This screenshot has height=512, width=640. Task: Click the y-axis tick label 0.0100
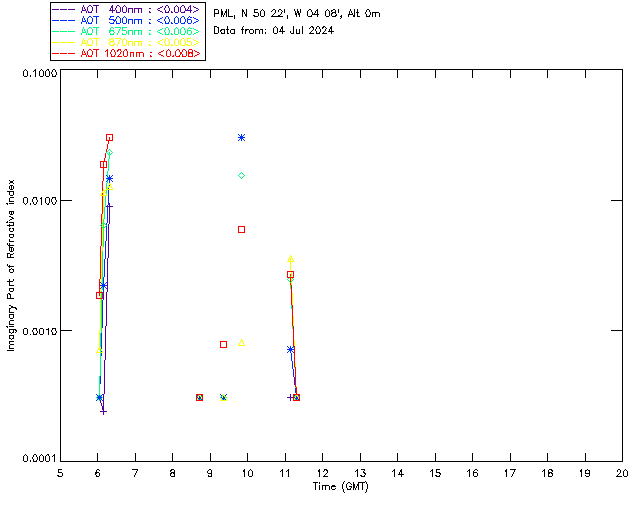tap(40, 201)
